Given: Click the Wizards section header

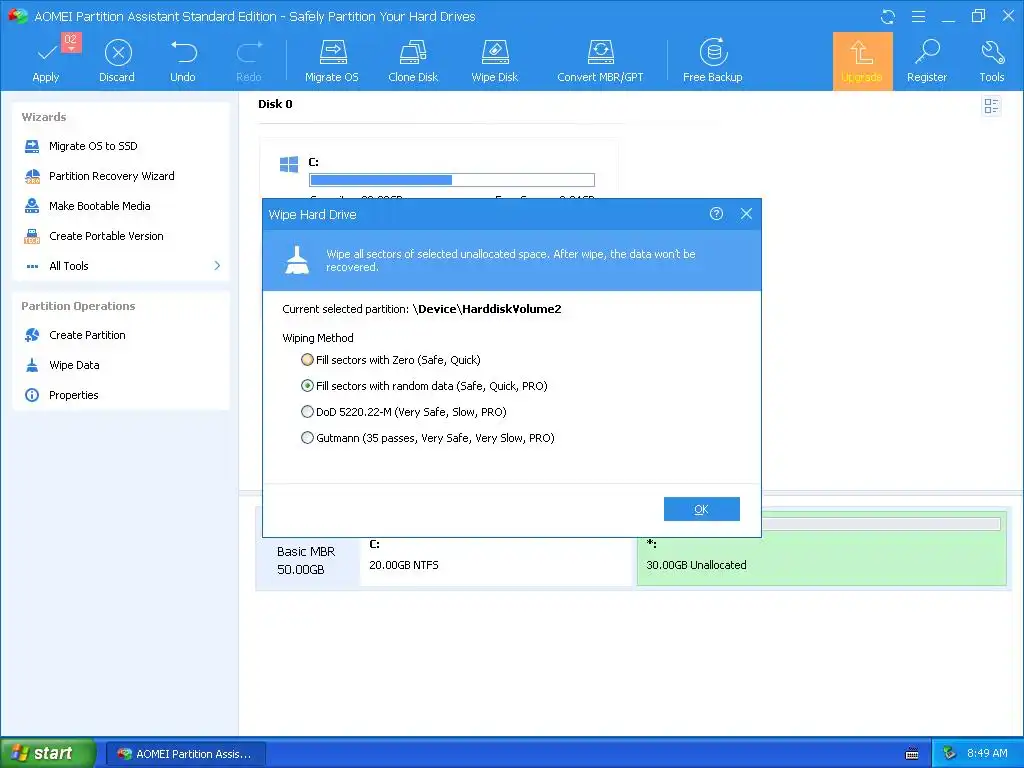Looking at the screenshot, I should (x=44, y=118).
